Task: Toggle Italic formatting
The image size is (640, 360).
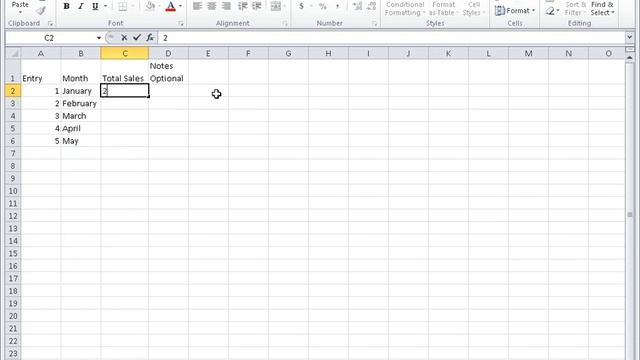Action: click(x=81, y=6)
